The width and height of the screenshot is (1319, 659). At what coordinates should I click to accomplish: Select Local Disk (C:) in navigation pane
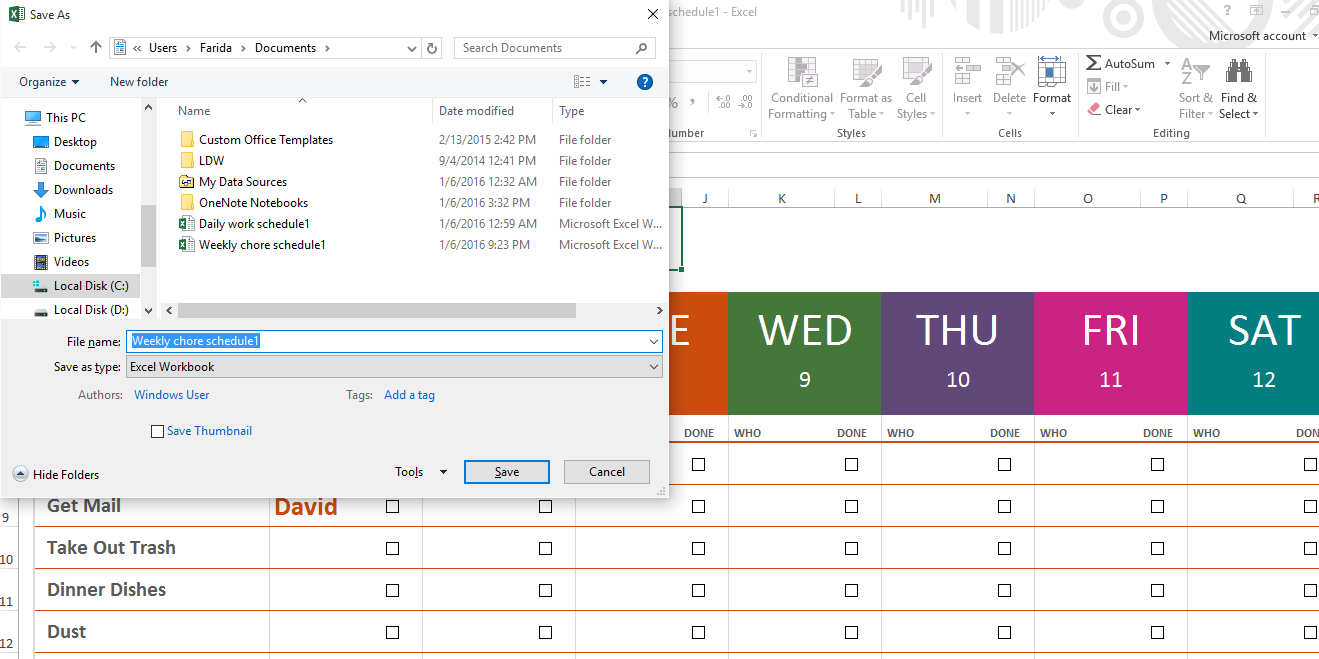tap(91, 286)
